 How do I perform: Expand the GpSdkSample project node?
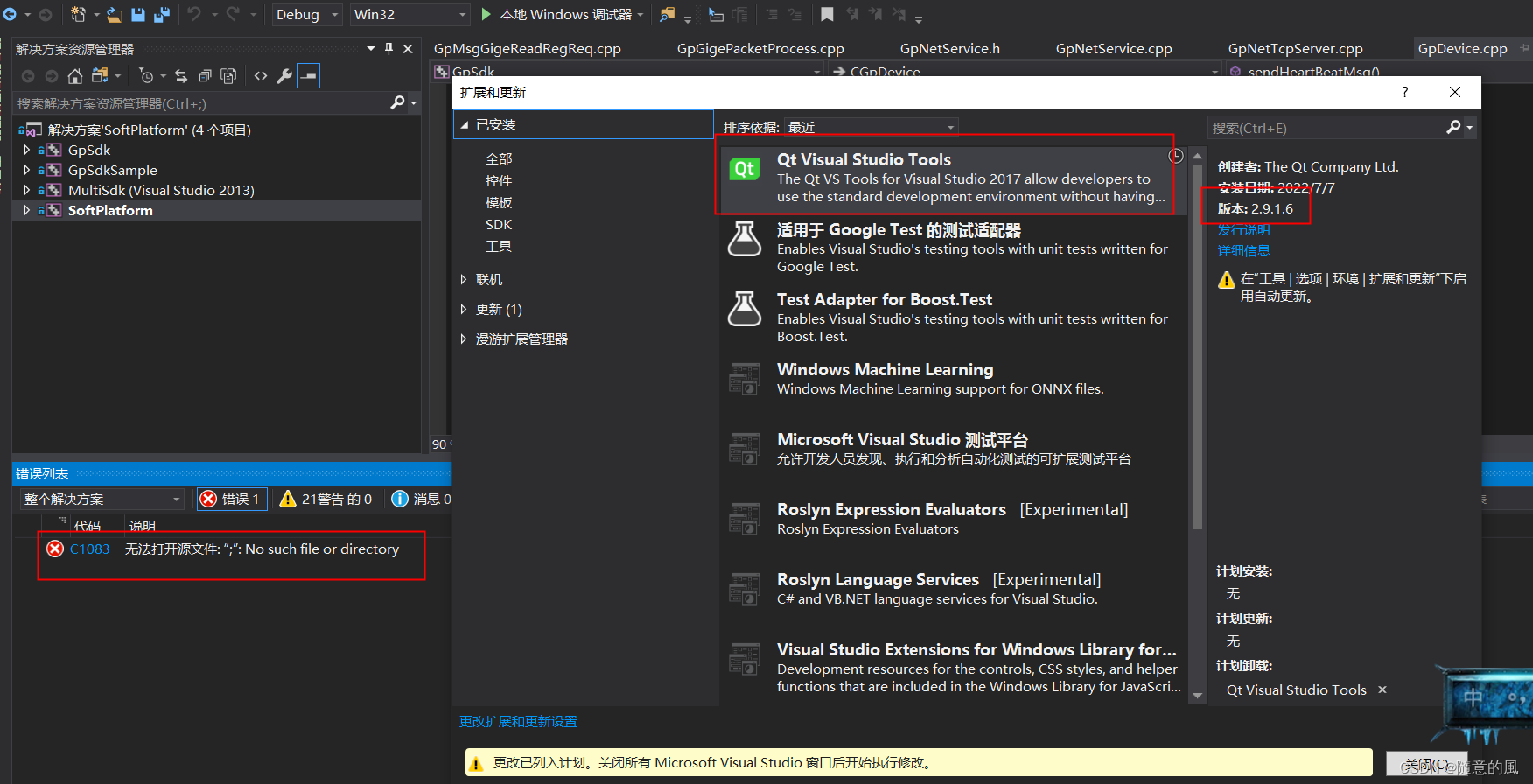click(x=26, y=170)
